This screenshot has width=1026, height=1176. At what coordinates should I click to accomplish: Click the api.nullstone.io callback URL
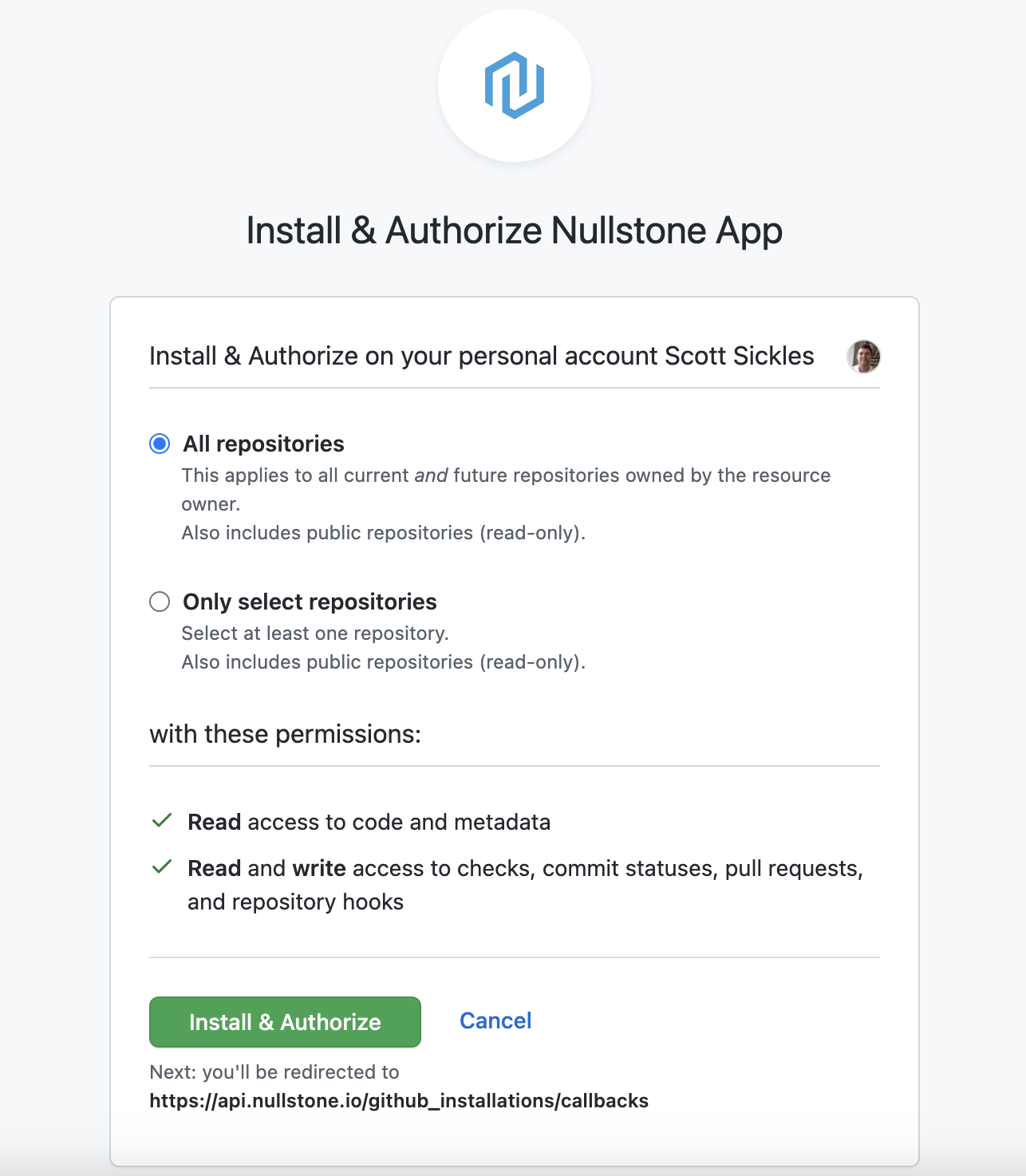click(398, 1100)
